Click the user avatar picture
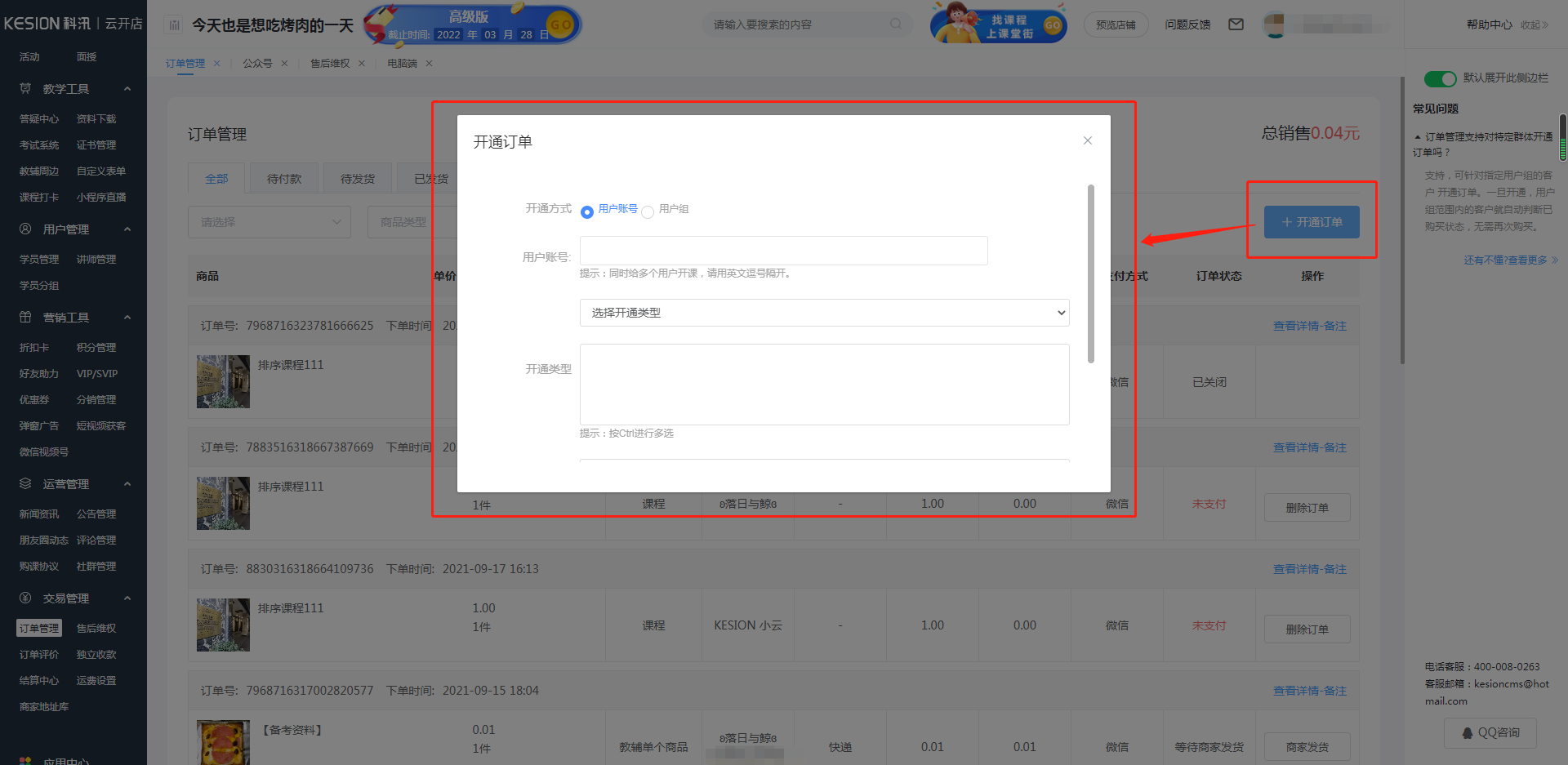The width and height of the screenshot is (1568, 765). pyautogui.click(x=1274, y=25)
